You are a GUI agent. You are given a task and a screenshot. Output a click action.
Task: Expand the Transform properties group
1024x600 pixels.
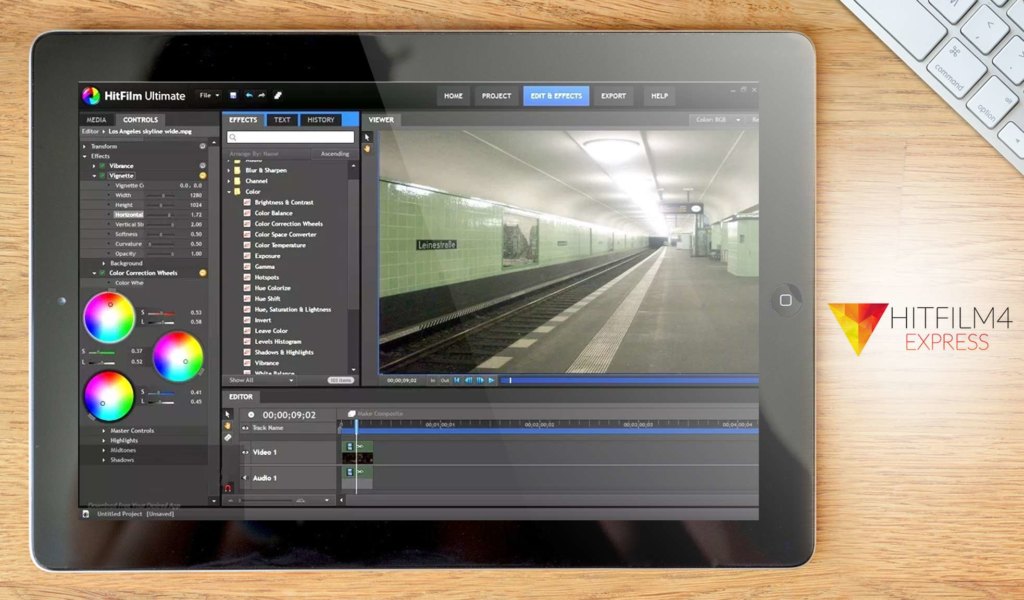point(85,146)
